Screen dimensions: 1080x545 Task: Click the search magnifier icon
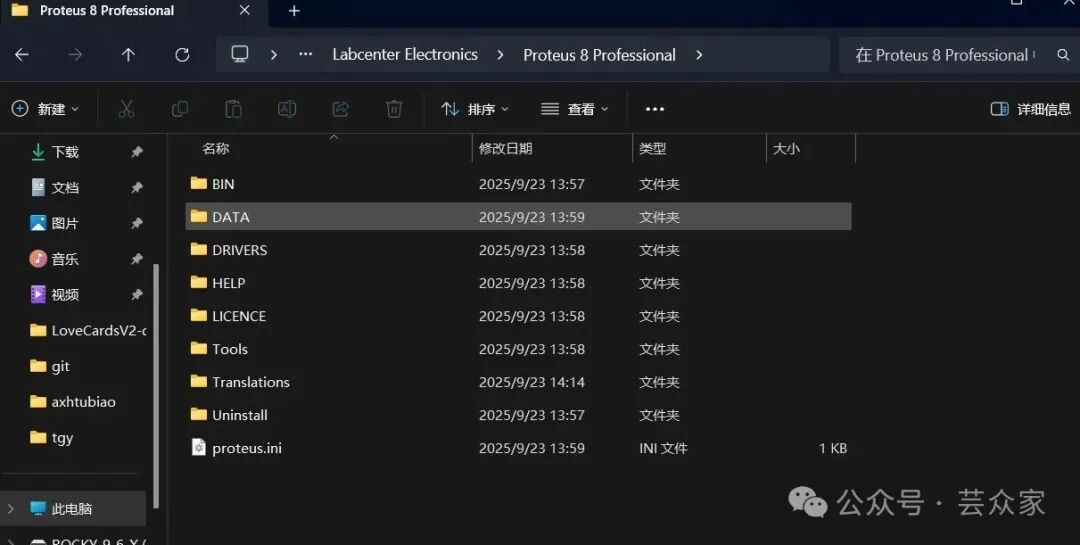click(x=1063, y=54)
